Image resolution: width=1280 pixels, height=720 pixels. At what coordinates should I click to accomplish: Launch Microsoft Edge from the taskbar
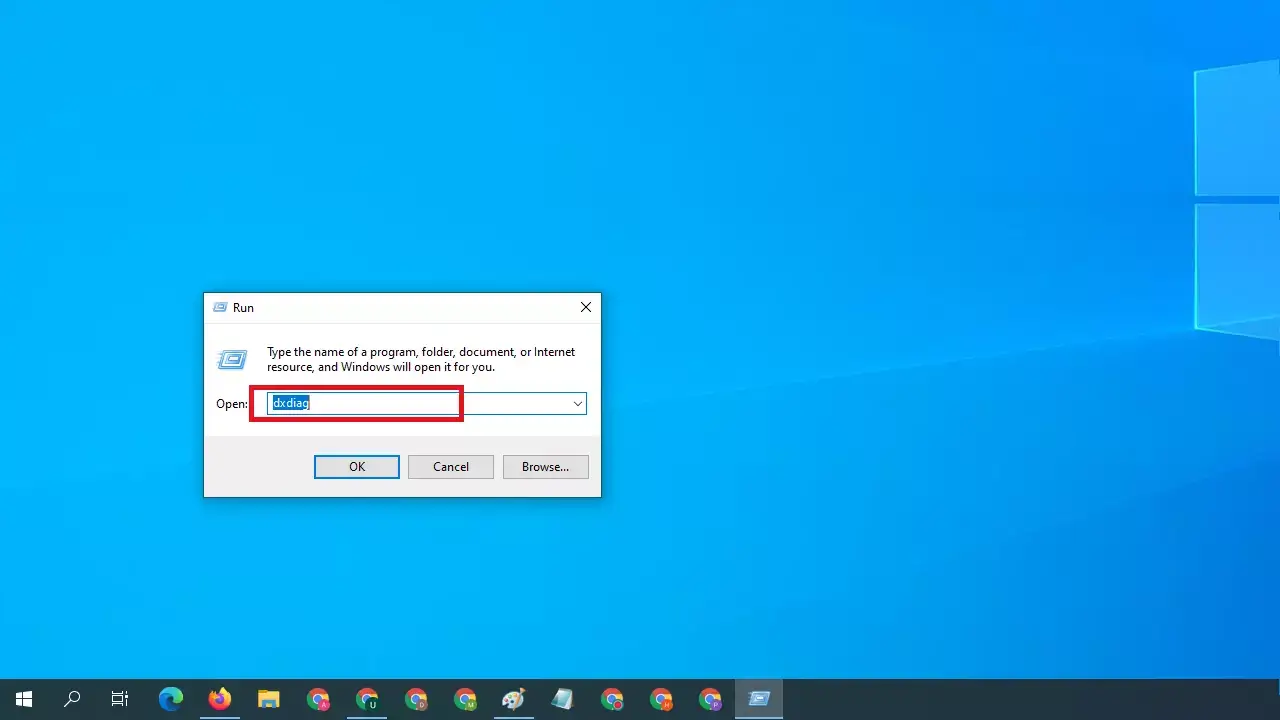tap(171, 699)
